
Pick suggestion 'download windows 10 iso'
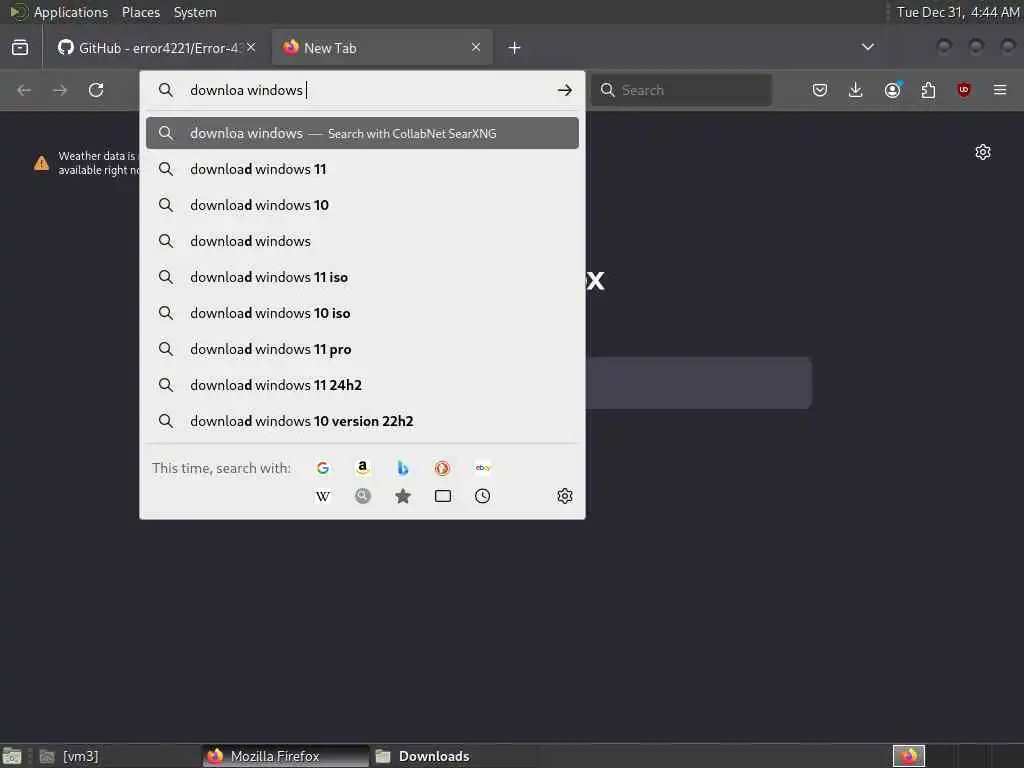362,313
